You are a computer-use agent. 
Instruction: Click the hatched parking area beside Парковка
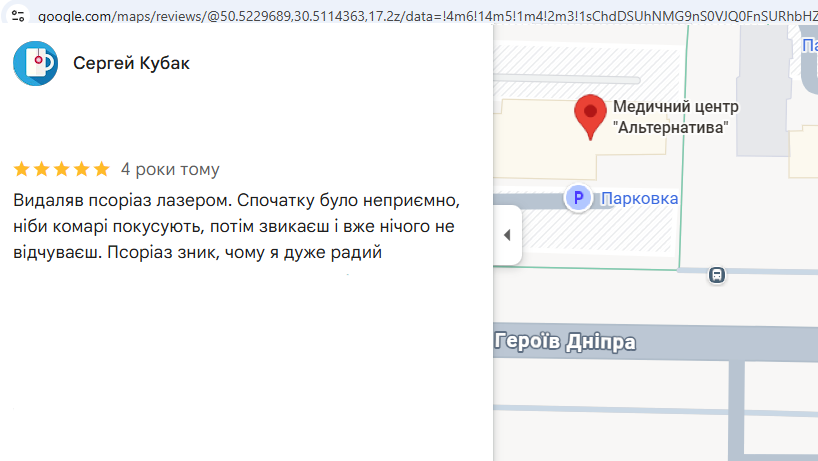(x=595, y=232)
